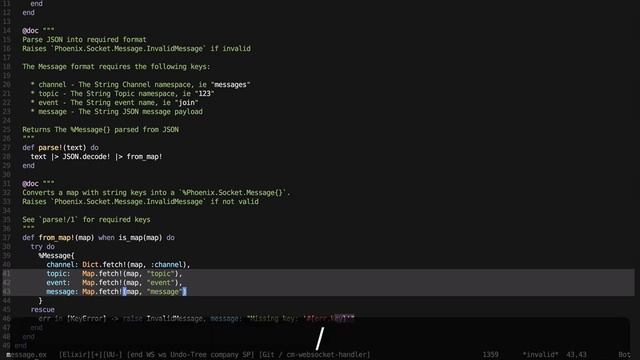
Task: Click 'Raises ... if invalid' doc line on line 16
Action: [x=136, y=49]
